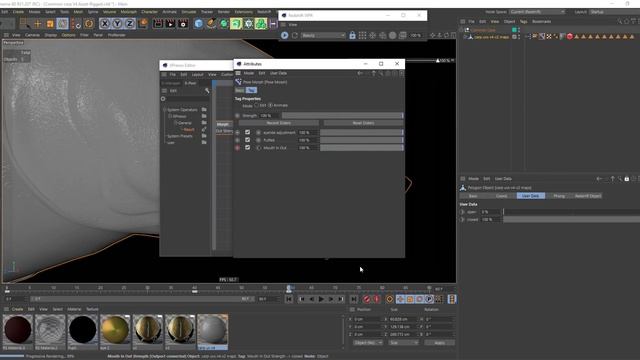The image size is (640, 360).
Task: Toggle the X axis lock
Action: [105, 24]
